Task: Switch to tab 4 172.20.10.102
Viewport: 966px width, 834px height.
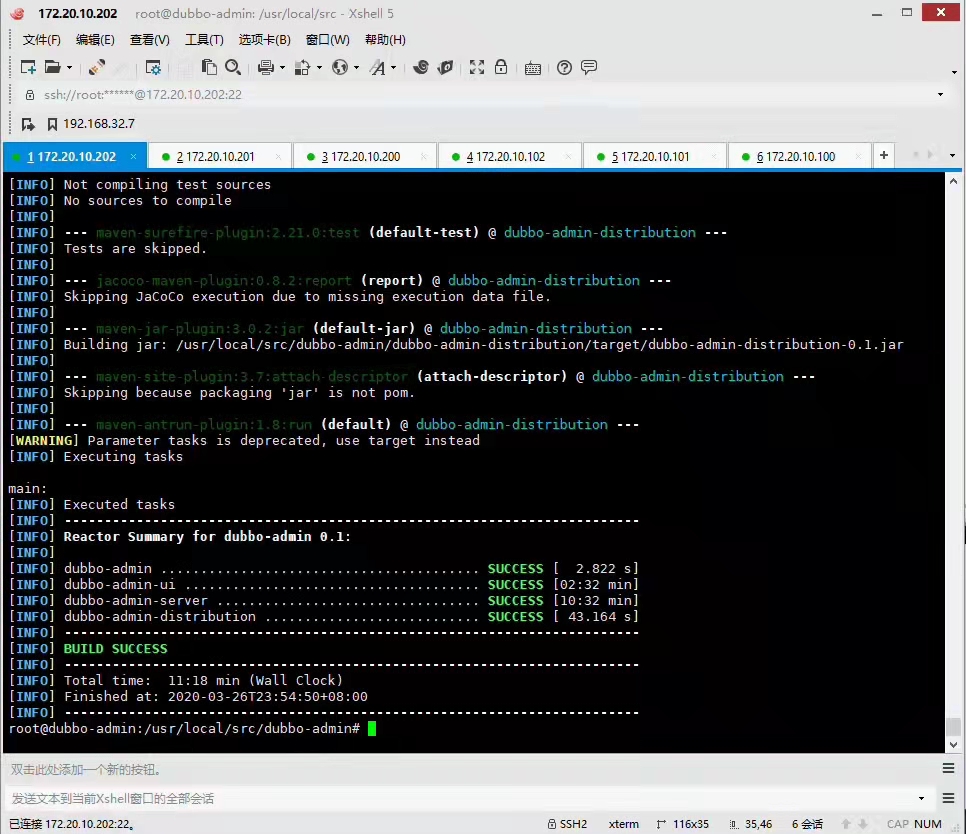Action: point(510,156)
